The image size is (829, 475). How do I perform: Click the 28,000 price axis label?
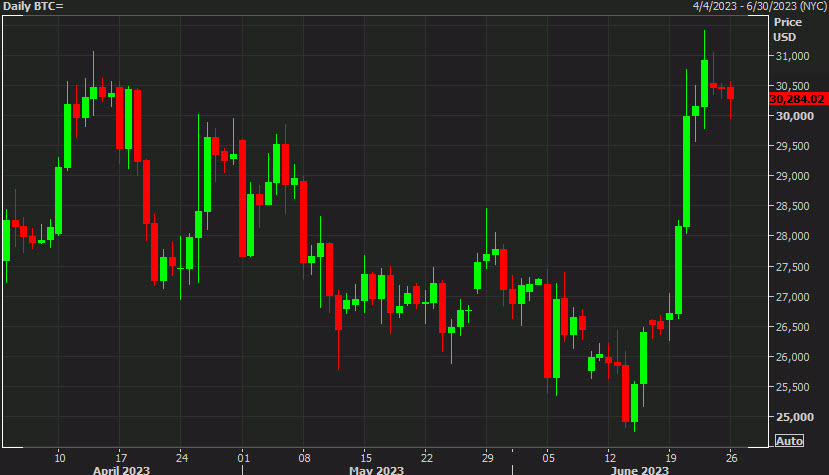click(x=792, y=237)
